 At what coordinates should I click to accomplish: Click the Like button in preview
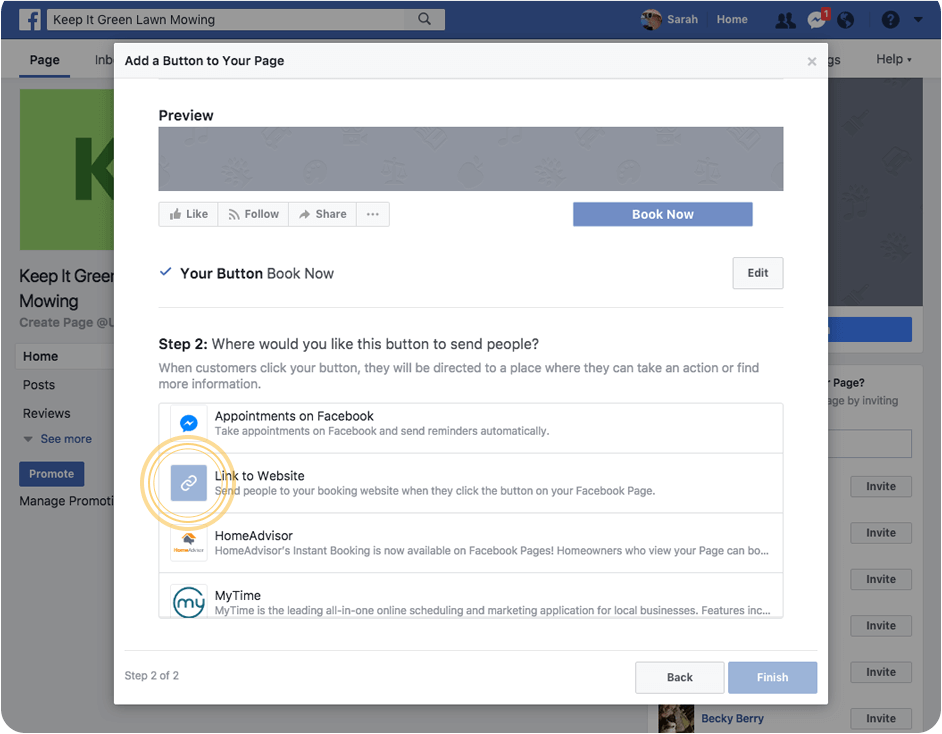tap(188, 214)
